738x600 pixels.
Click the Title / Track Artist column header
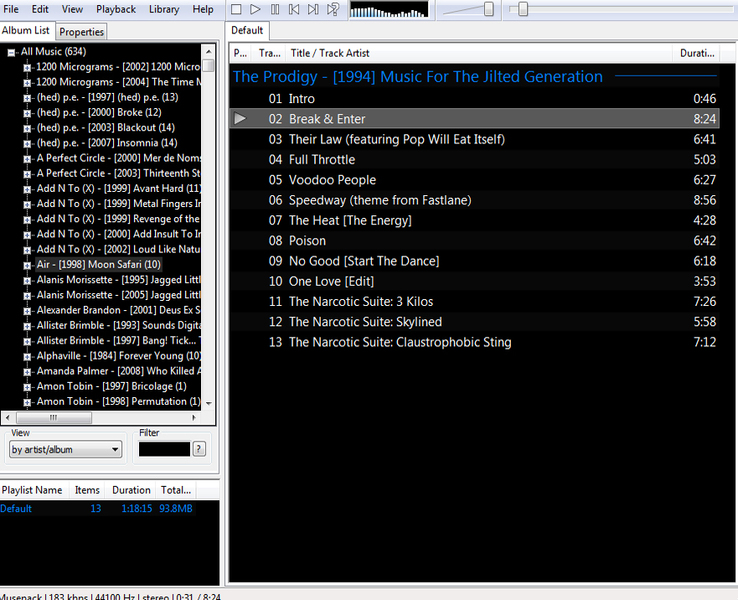coord(479,53)
